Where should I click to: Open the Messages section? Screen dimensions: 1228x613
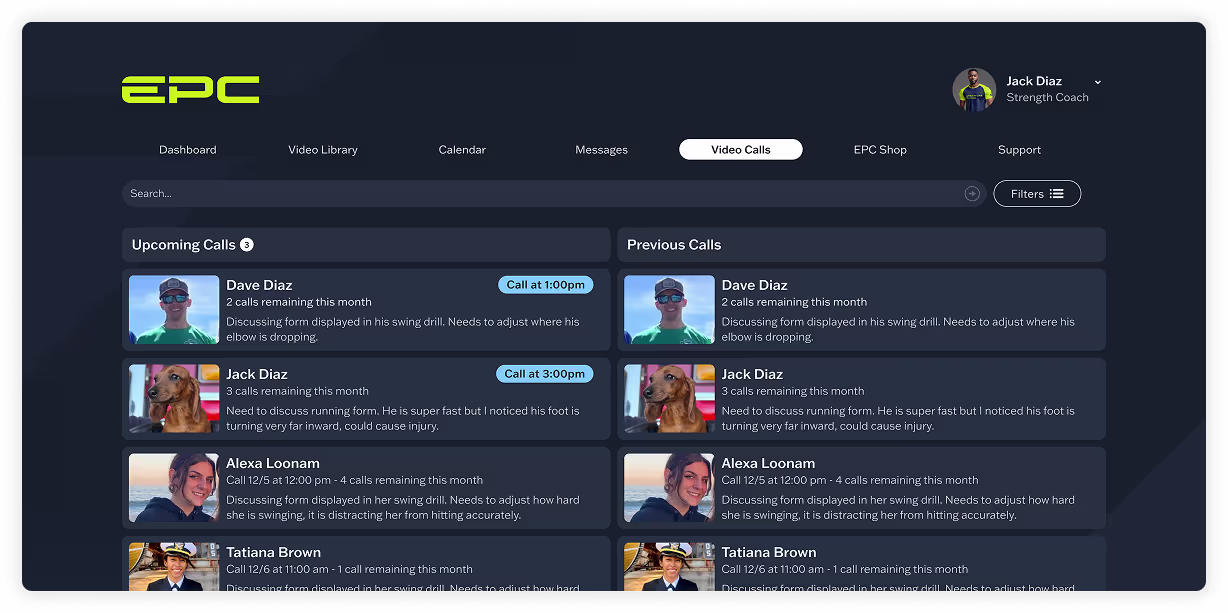(x=601, y=149)
